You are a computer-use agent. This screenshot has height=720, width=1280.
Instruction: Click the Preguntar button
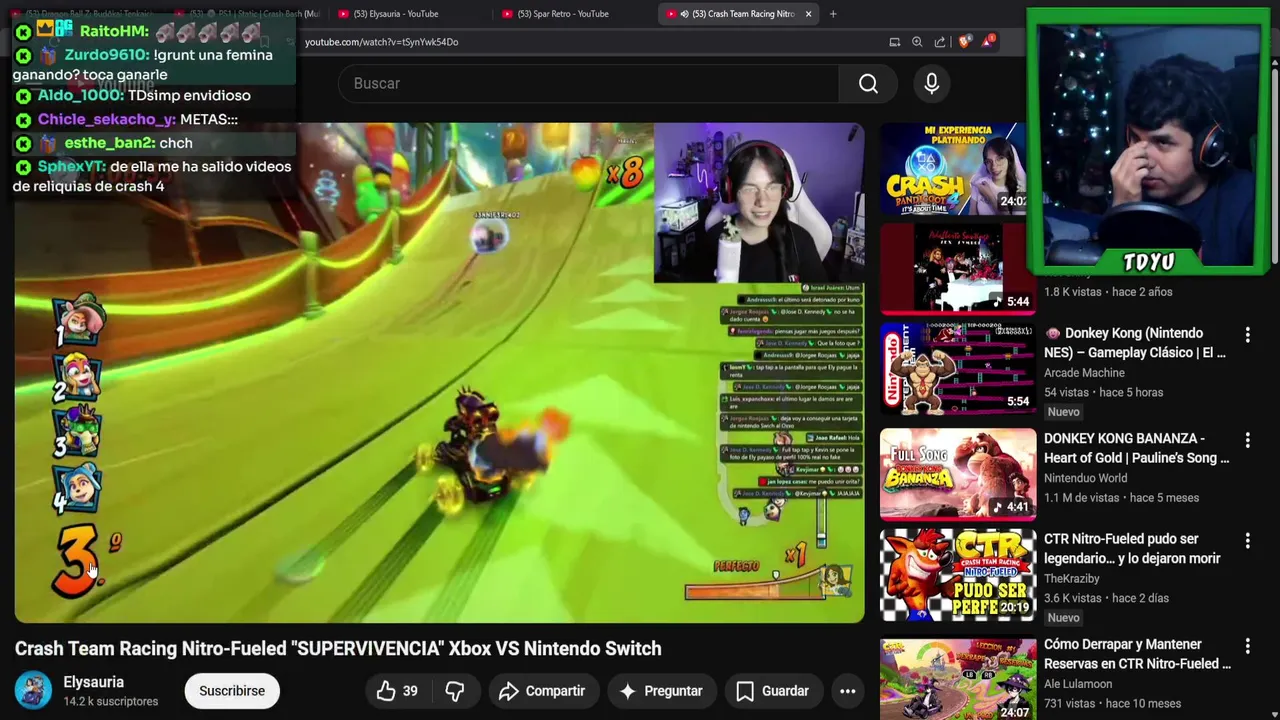tap(660, 691)
